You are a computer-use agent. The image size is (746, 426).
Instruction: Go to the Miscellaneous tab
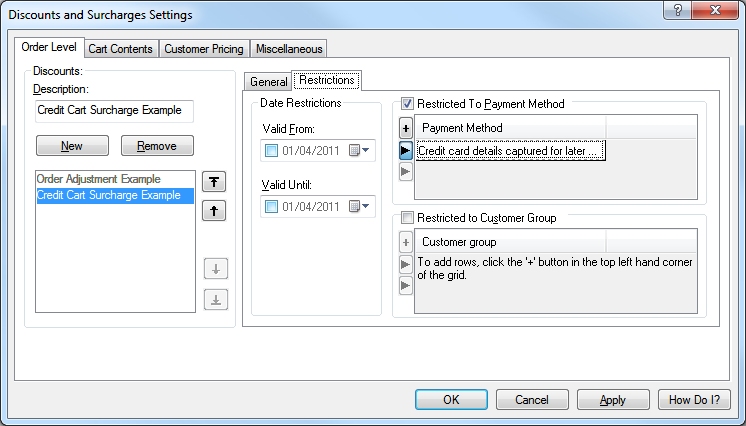click(289, 49)
